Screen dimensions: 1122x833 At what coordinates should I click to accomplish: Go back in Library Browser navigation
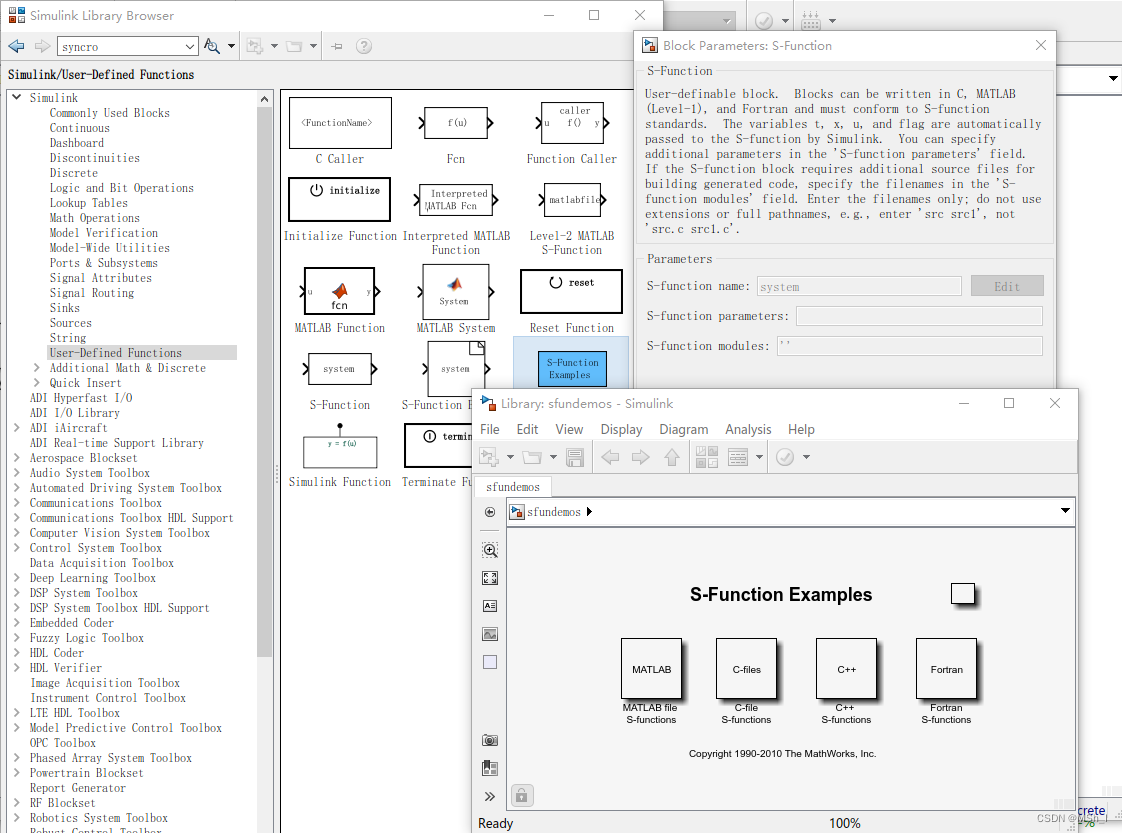coord(16,47)
